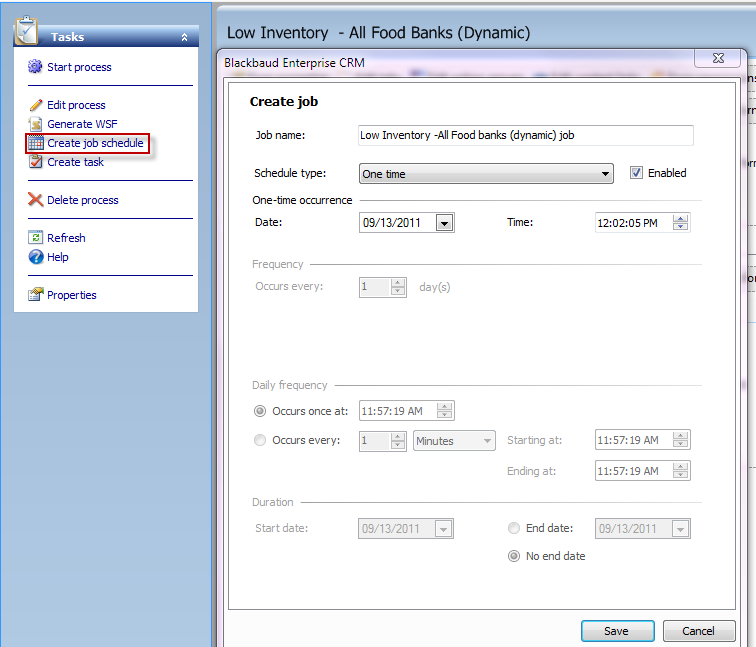The image size is (756, 647).
Task: Click the Occurs every day(s) spinner
Action: click(398, 287)
